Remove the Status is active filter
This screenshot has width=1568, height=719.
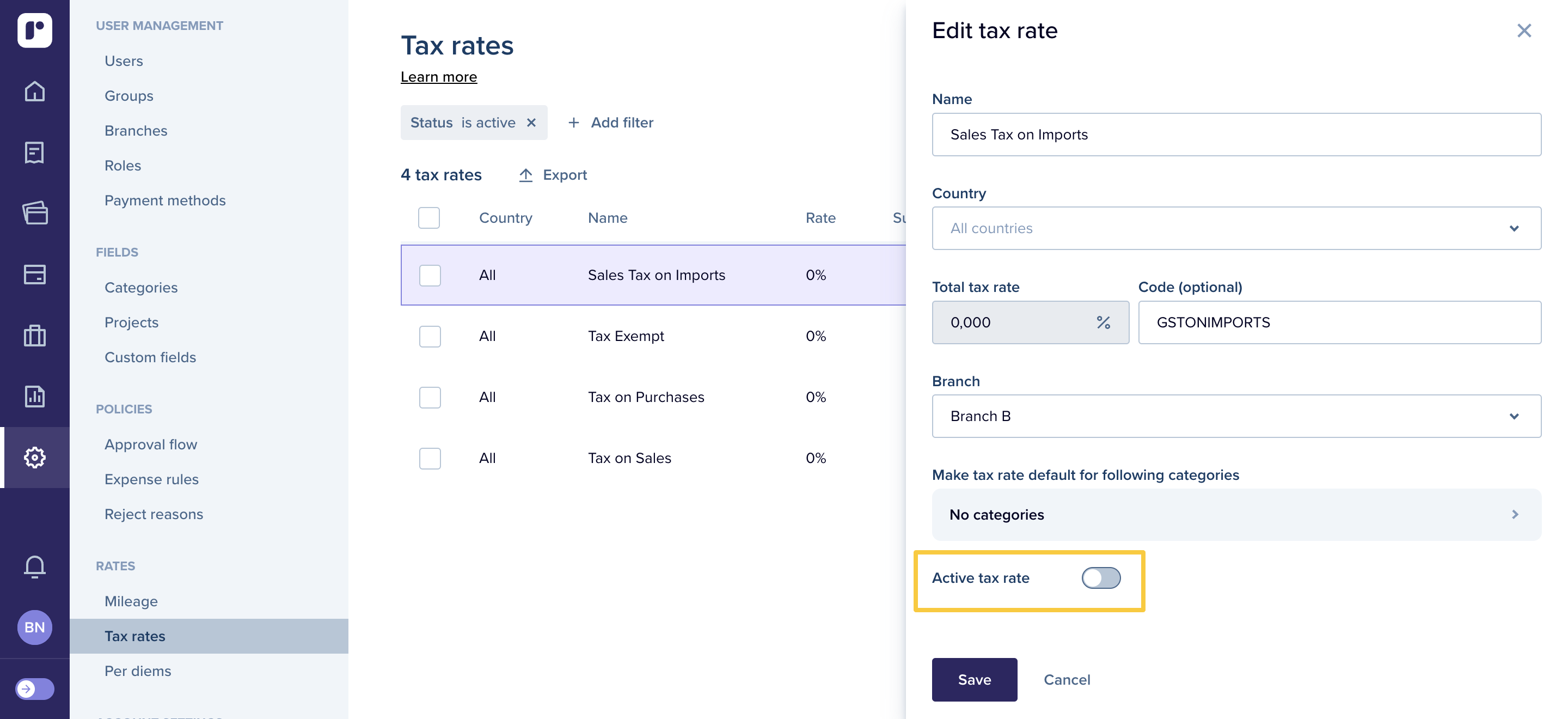[531, 123]
